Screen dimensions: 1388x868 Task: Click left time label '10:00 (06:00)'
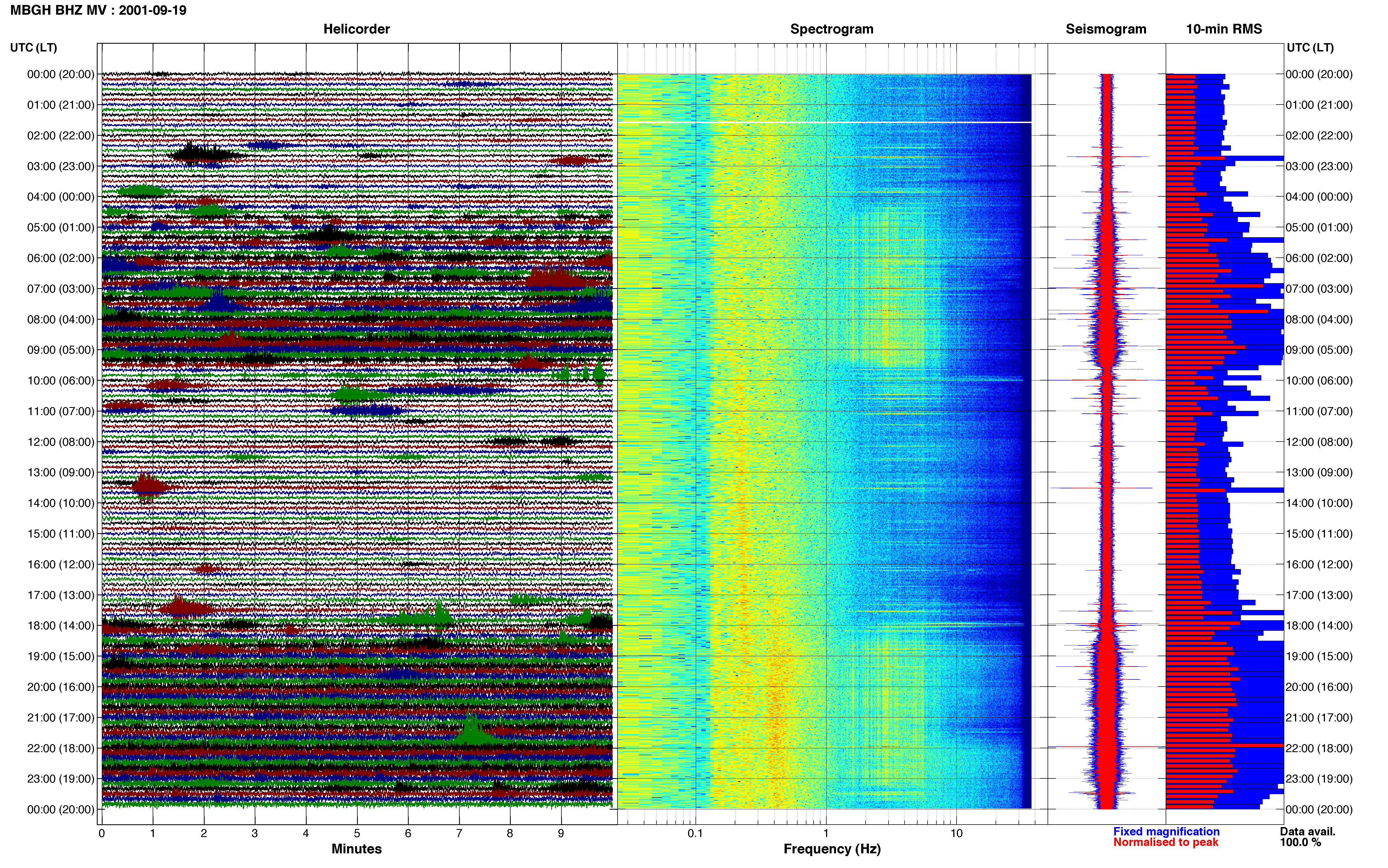(x=61, y=380)
